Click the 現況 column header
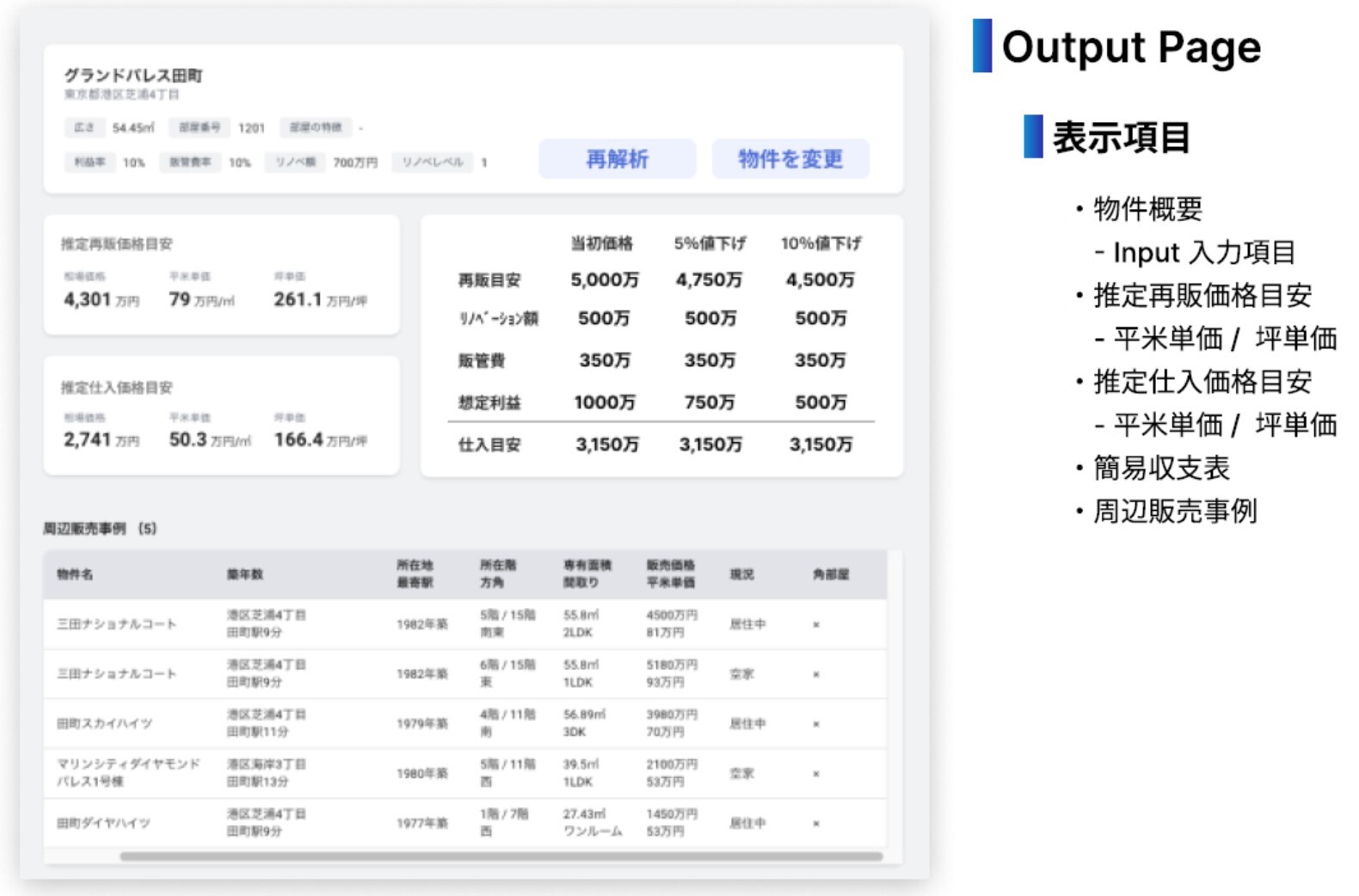Viewport: 1359px width, 896px height. tap(741, 574)
